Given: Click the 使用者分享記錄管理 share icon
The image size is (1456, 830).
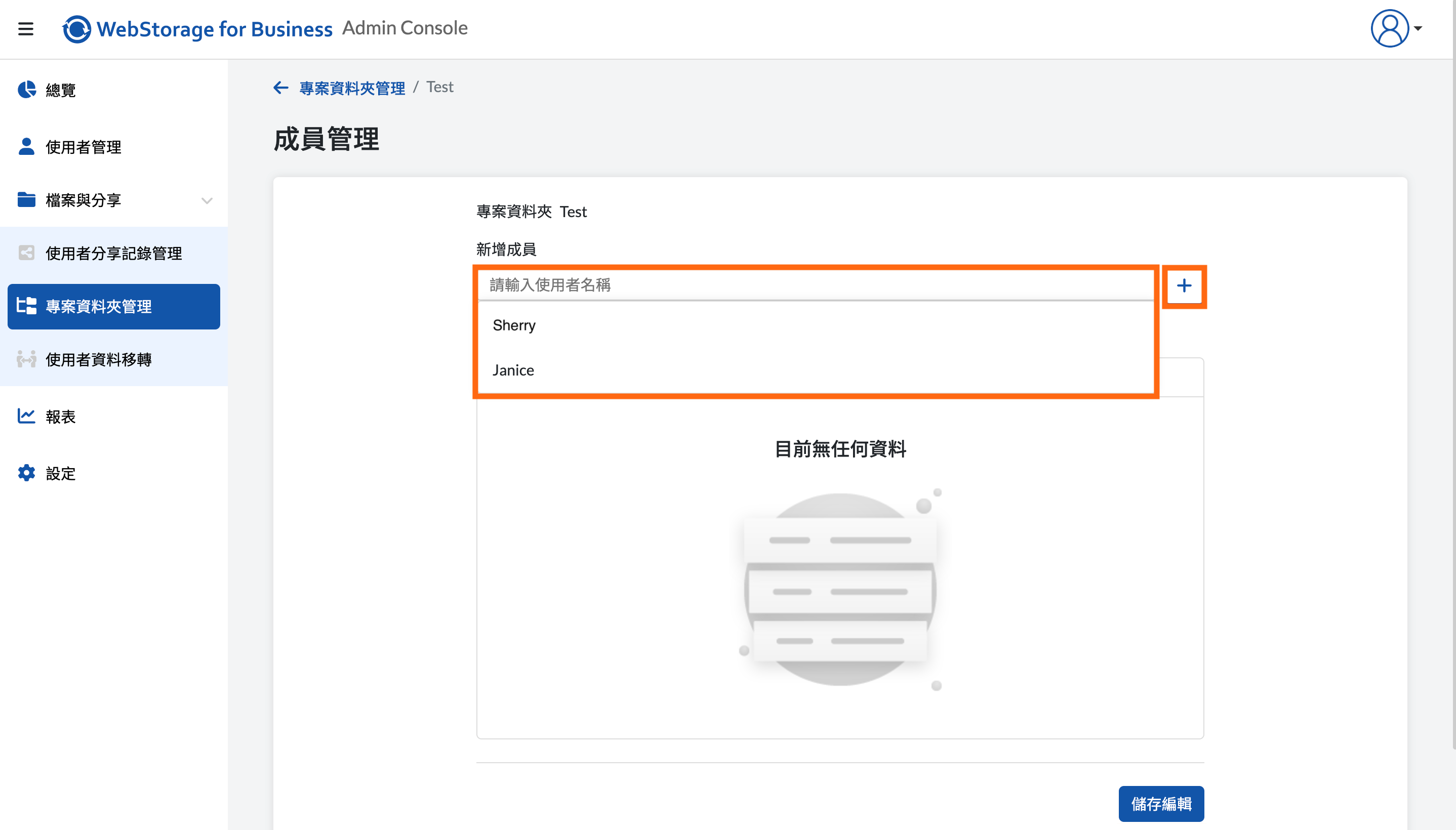Looking at the screenshot, I should coord(26,253).
